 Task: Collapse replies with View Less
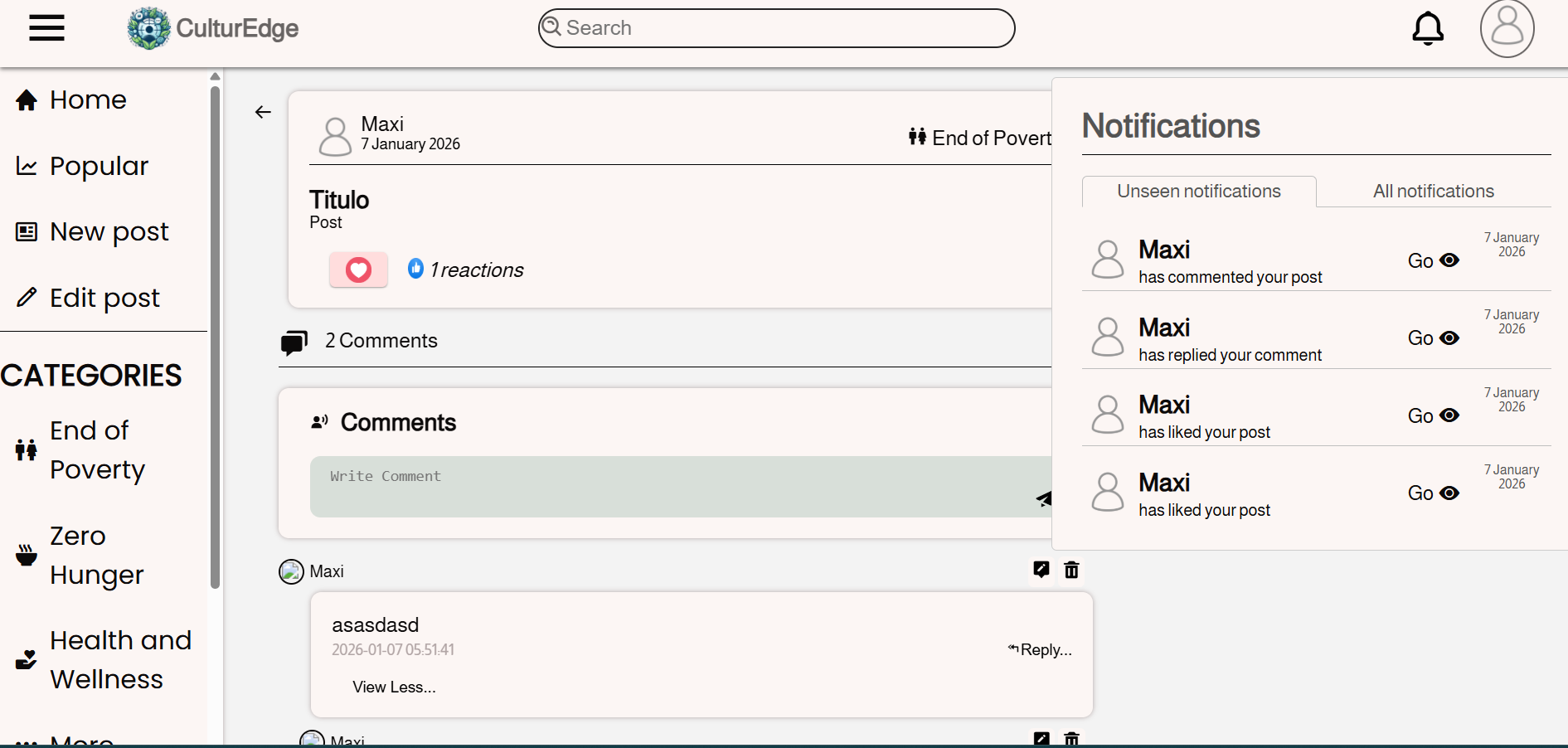[x=394, y=687]
